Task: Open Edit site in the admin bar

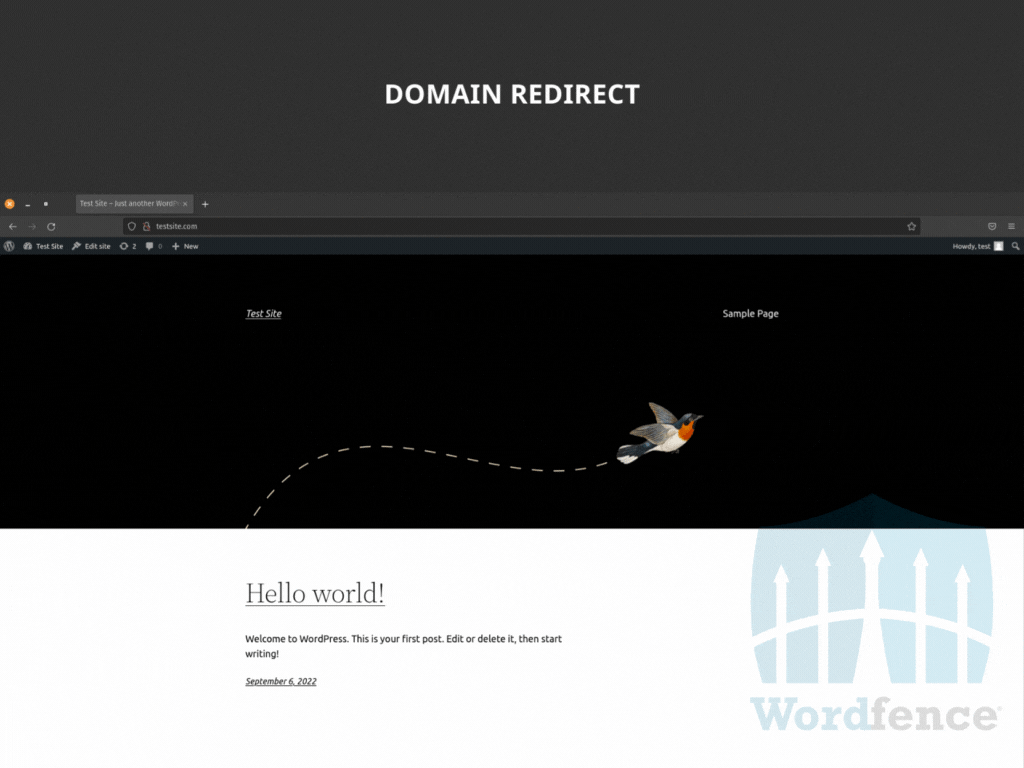Action: [x=91, y=246]
